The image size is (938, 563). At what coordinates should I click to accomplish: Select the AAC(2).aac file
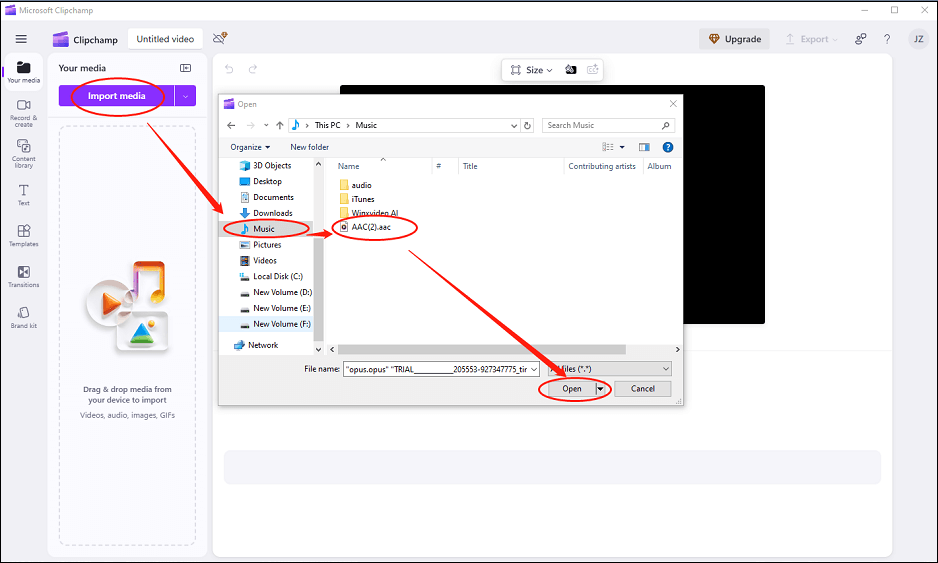pos(365,227)
